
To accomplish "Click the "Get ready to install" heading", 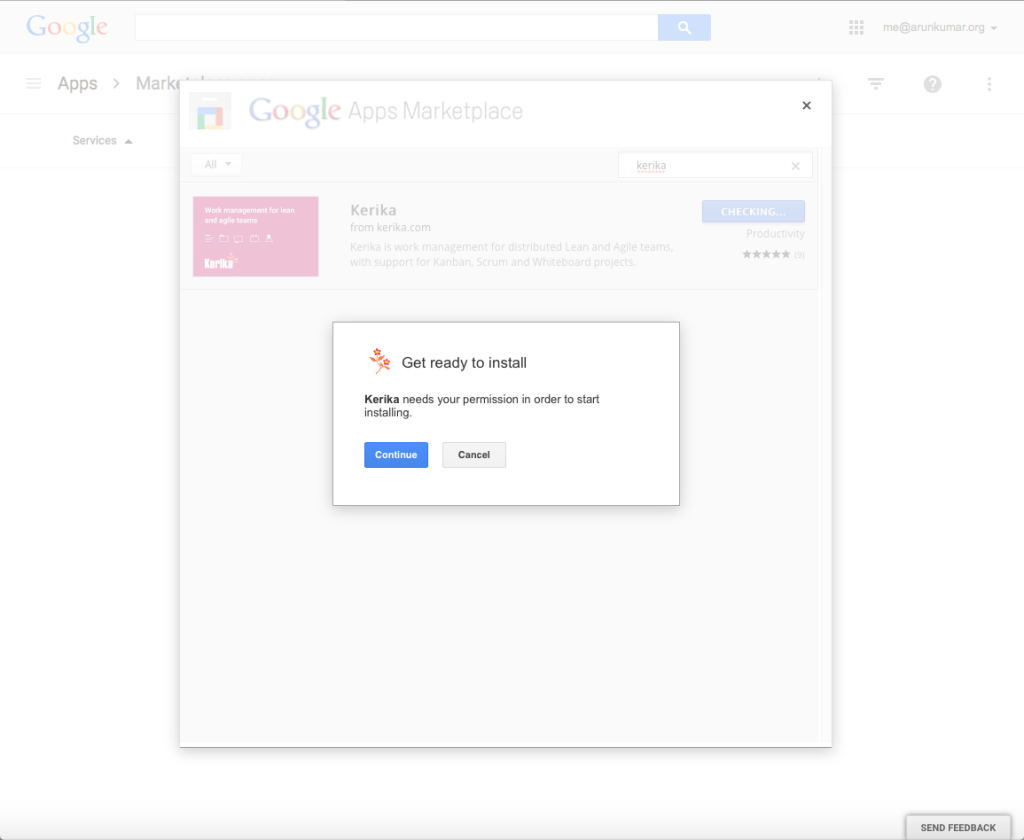I will click(x=464, y=363).
